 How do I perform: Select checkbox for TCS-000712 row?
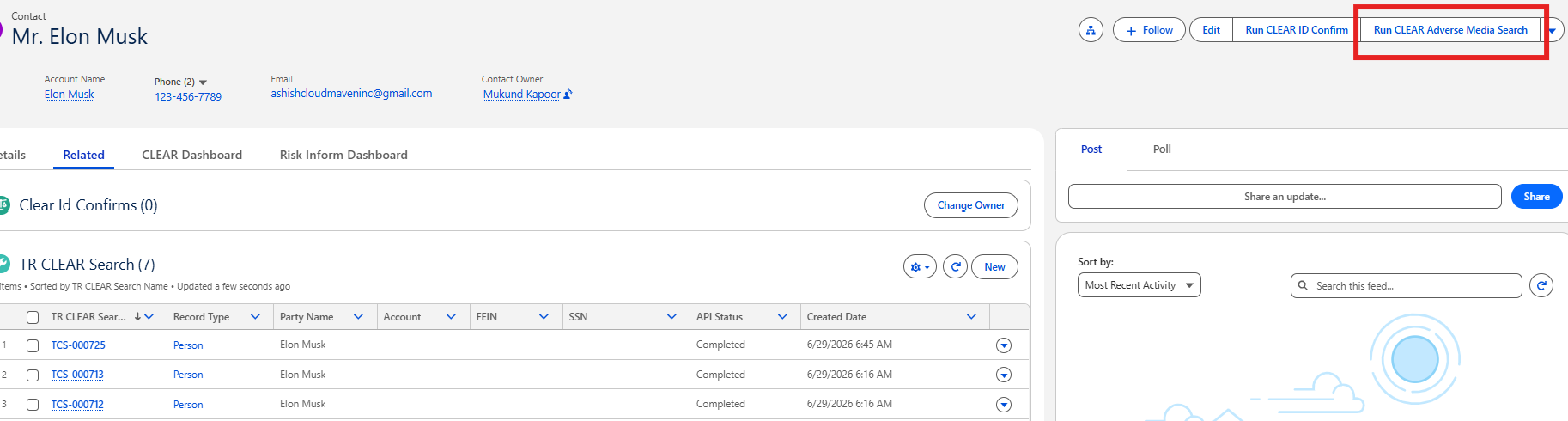coord(33,405)
